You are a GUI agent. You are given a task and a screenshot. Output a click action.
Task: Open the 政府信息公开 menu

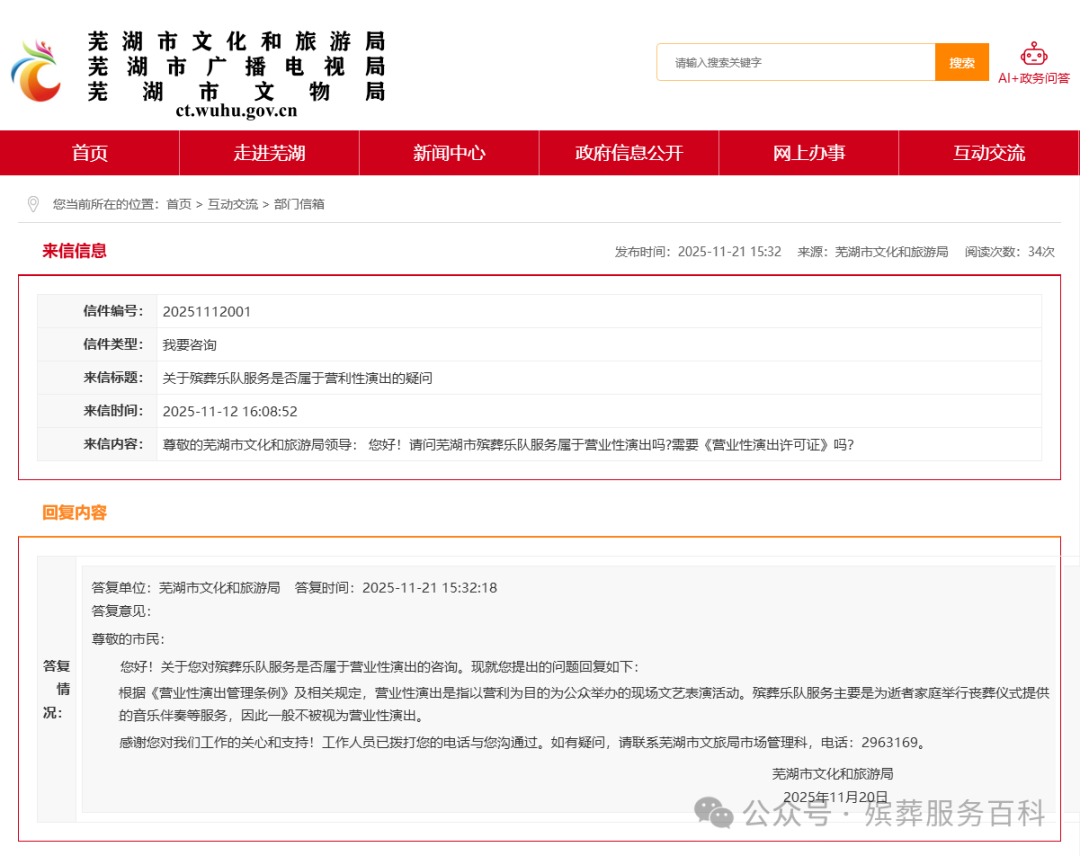628,152
